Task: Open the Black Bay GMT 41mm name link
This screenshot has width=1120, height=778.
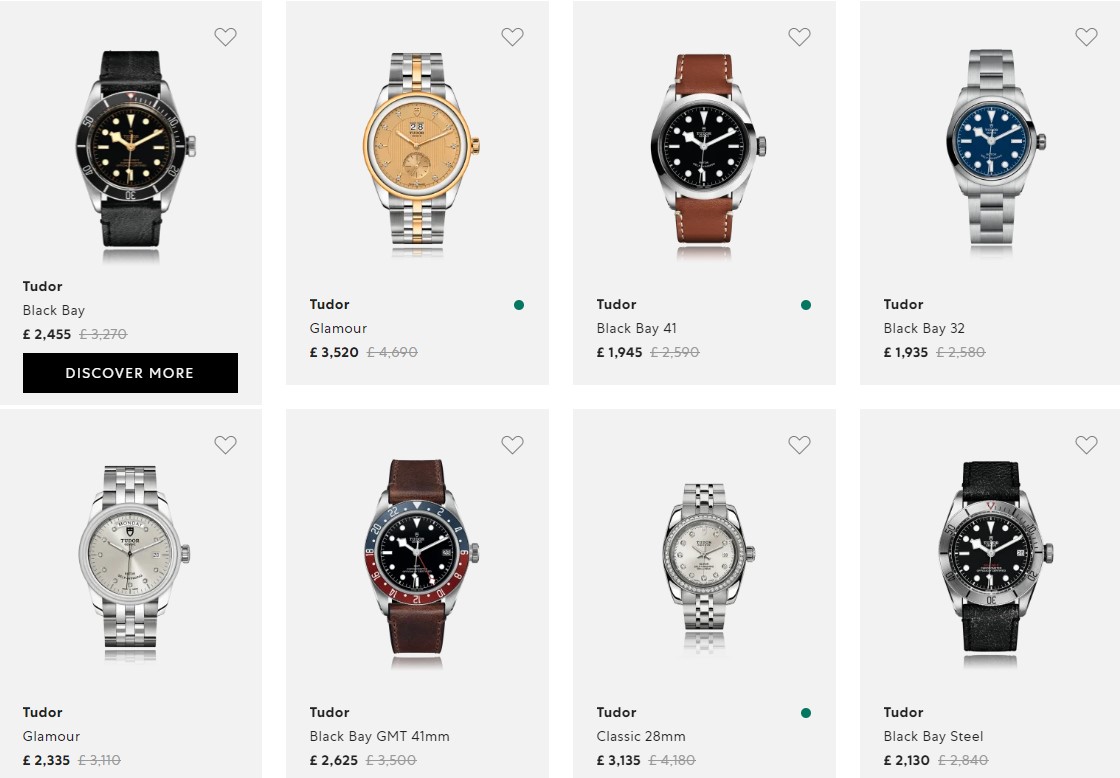Action: (x=379, y=736)
